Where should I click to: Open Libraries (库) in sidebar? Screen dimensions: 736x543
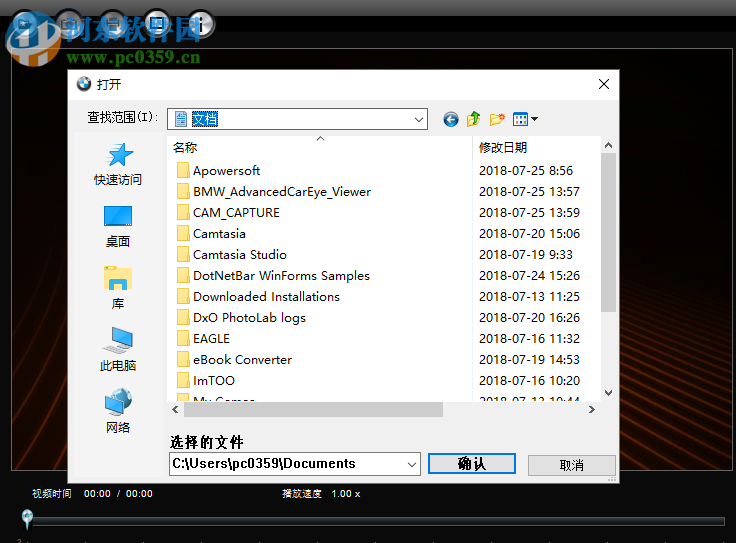(x=118, y=288)
